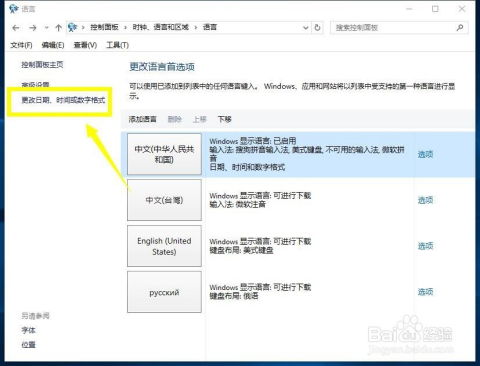Open the 文件(F) menu
The image size is (480, 366).
point(21,45)
